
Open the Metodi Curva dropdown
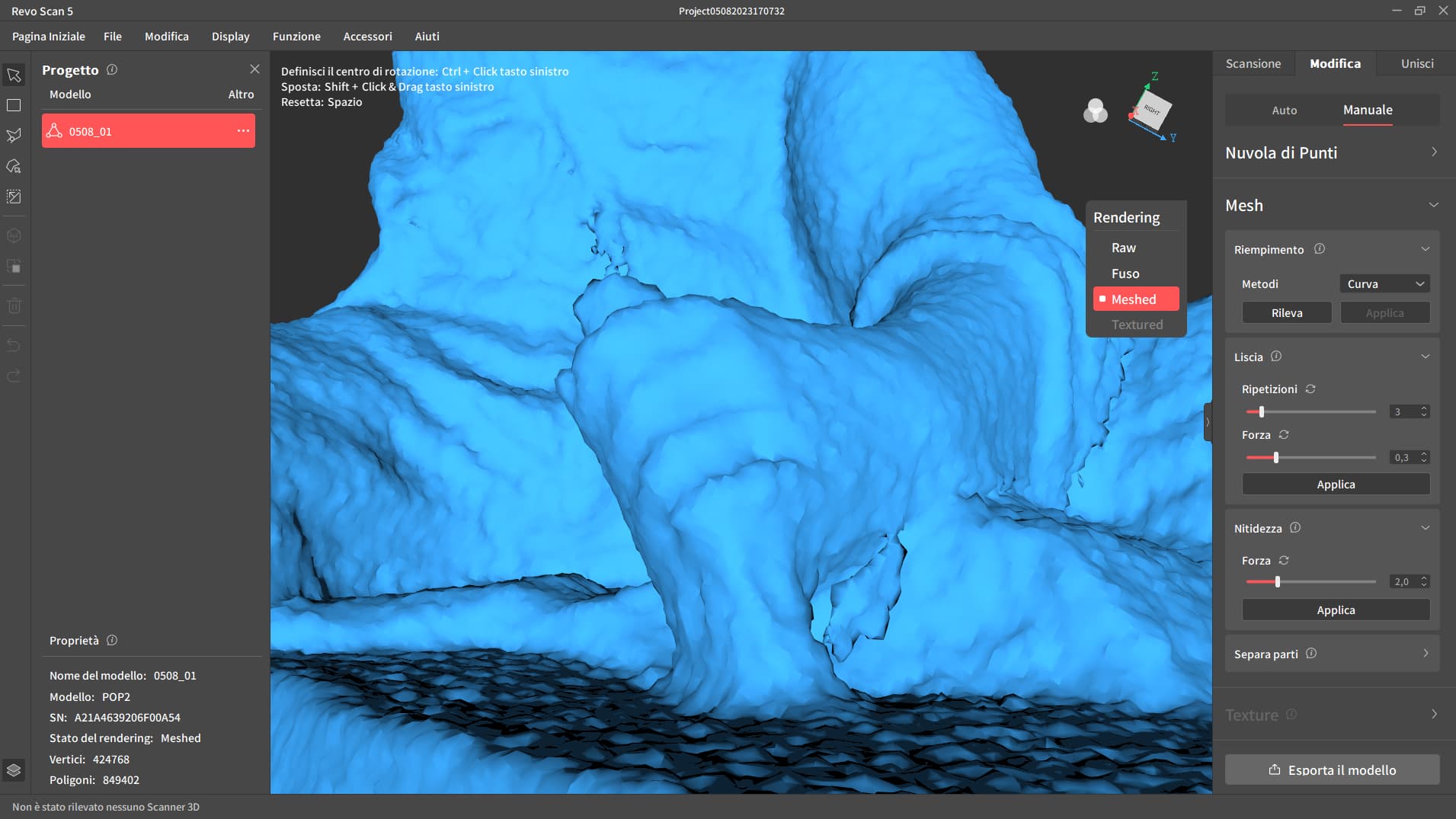[1384, 284]
